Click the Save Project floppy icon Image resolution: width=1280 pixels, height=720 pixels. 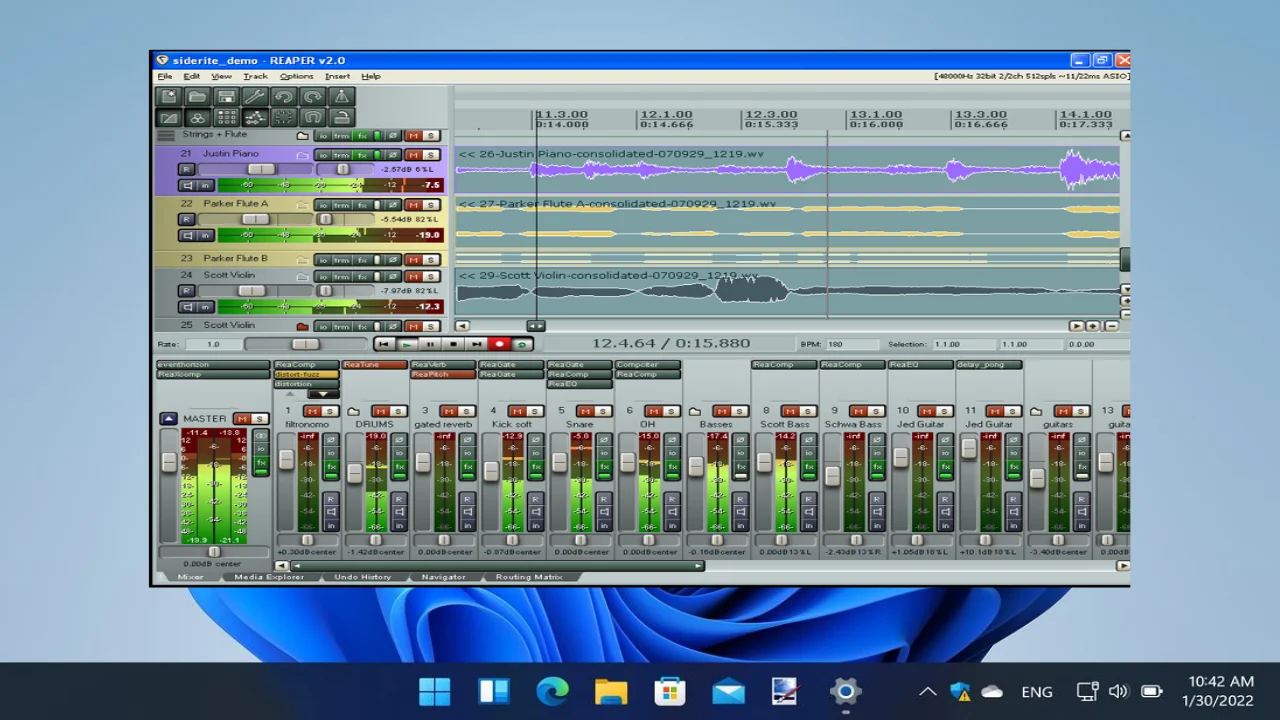[226, 96]
